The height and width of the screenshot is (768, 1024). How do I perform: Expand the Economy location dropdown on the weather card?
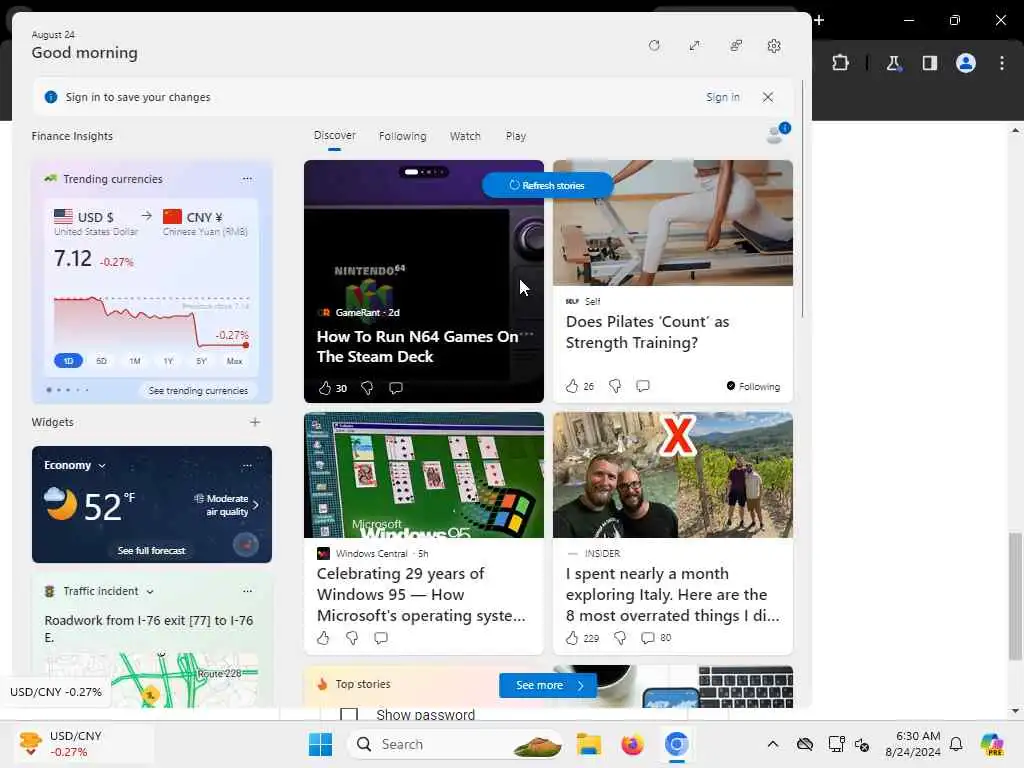pyautogui.click(x=102, y=466)
